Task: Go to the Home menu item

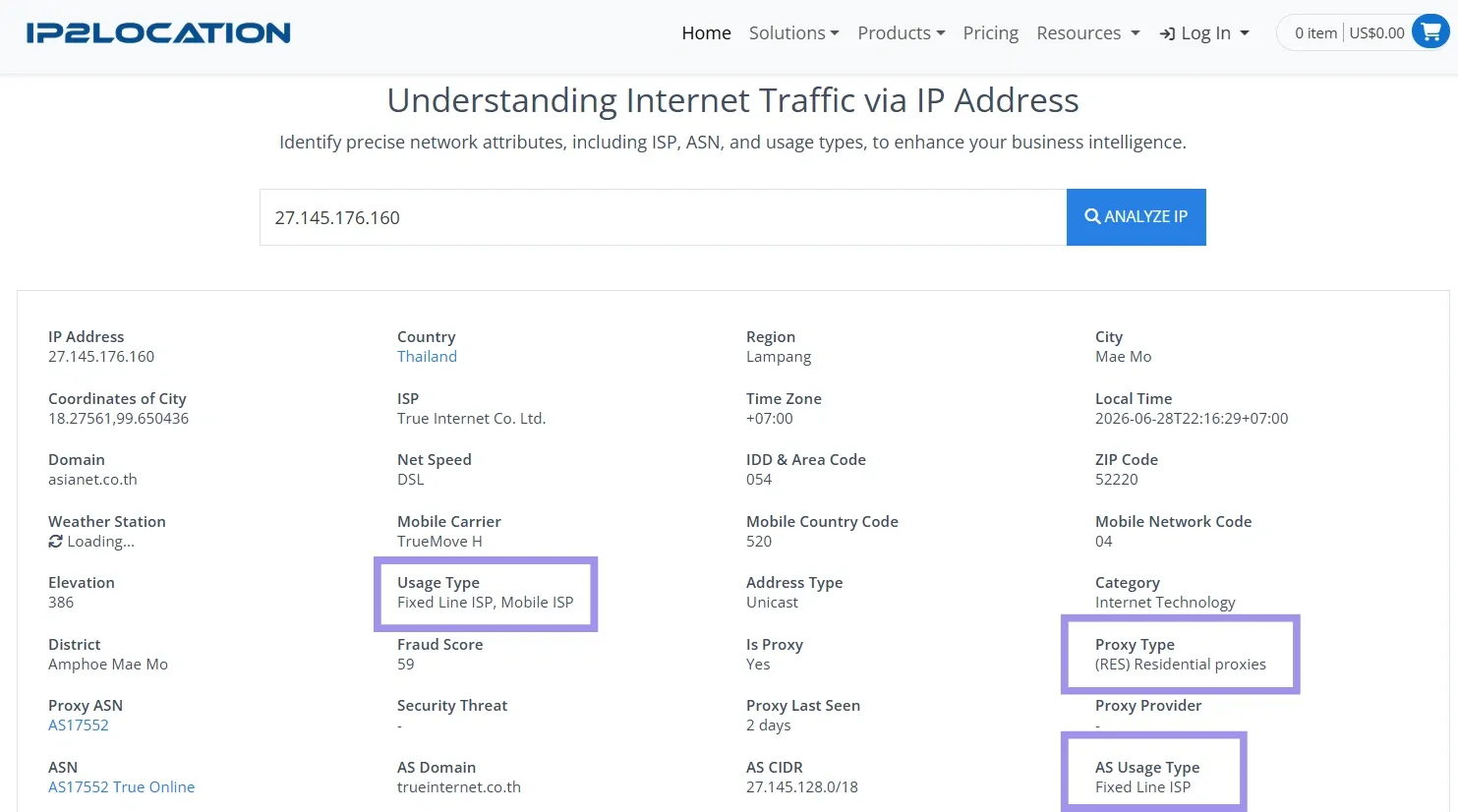Action: click(x=706, y=32)
